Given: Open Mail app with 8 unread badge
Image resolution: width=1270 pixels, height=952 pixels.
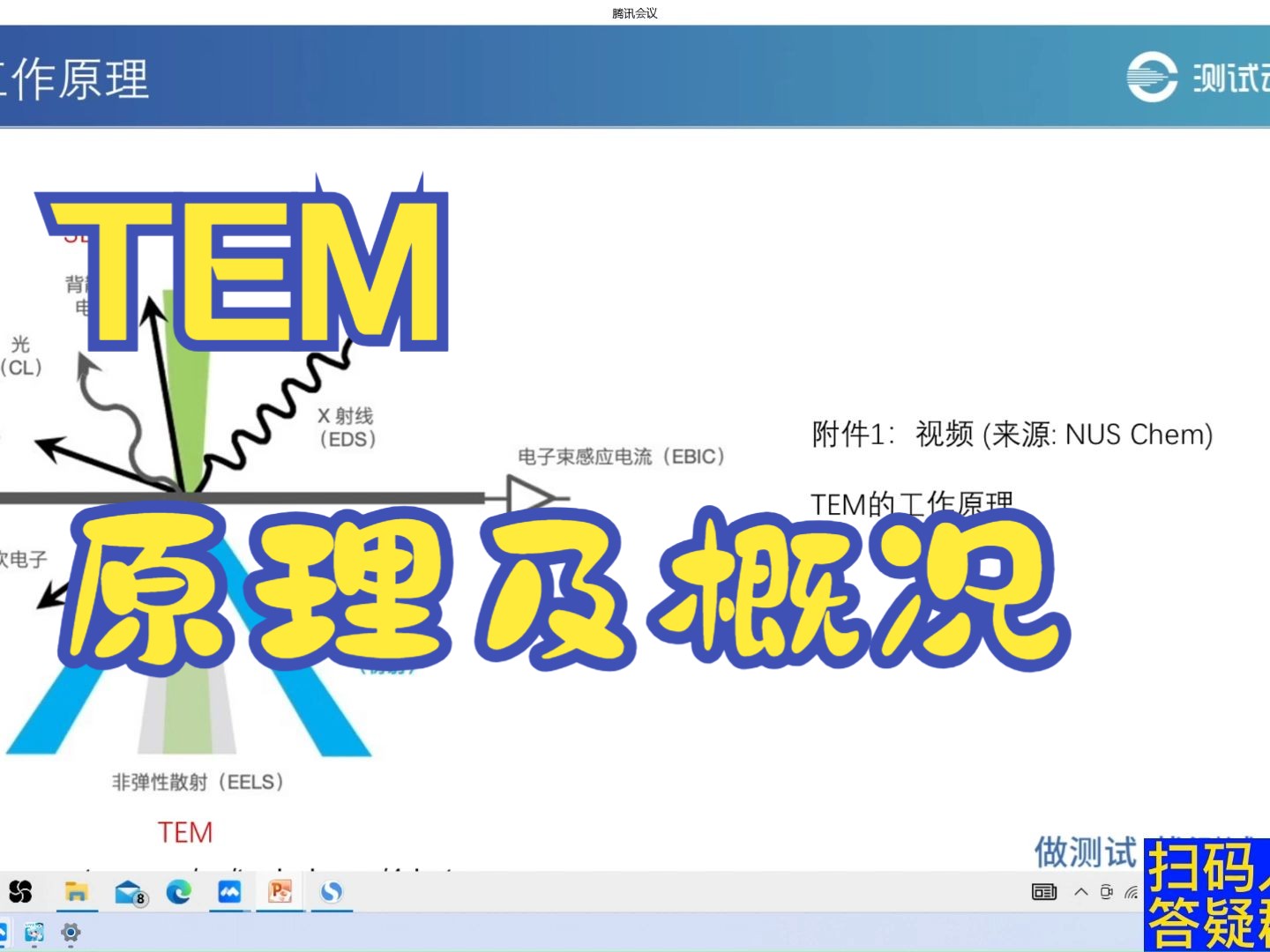Looking at the screenshot, I should tap(131, 893).
